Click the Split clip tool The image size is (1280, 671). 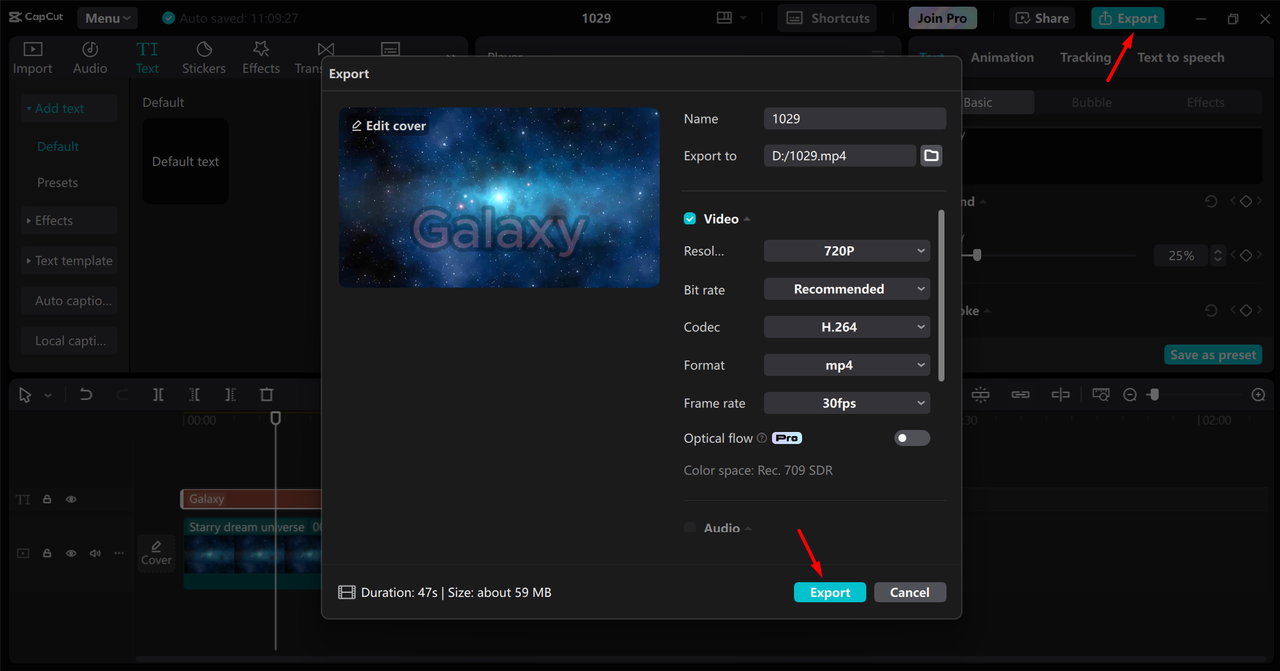tap(158, 395)
